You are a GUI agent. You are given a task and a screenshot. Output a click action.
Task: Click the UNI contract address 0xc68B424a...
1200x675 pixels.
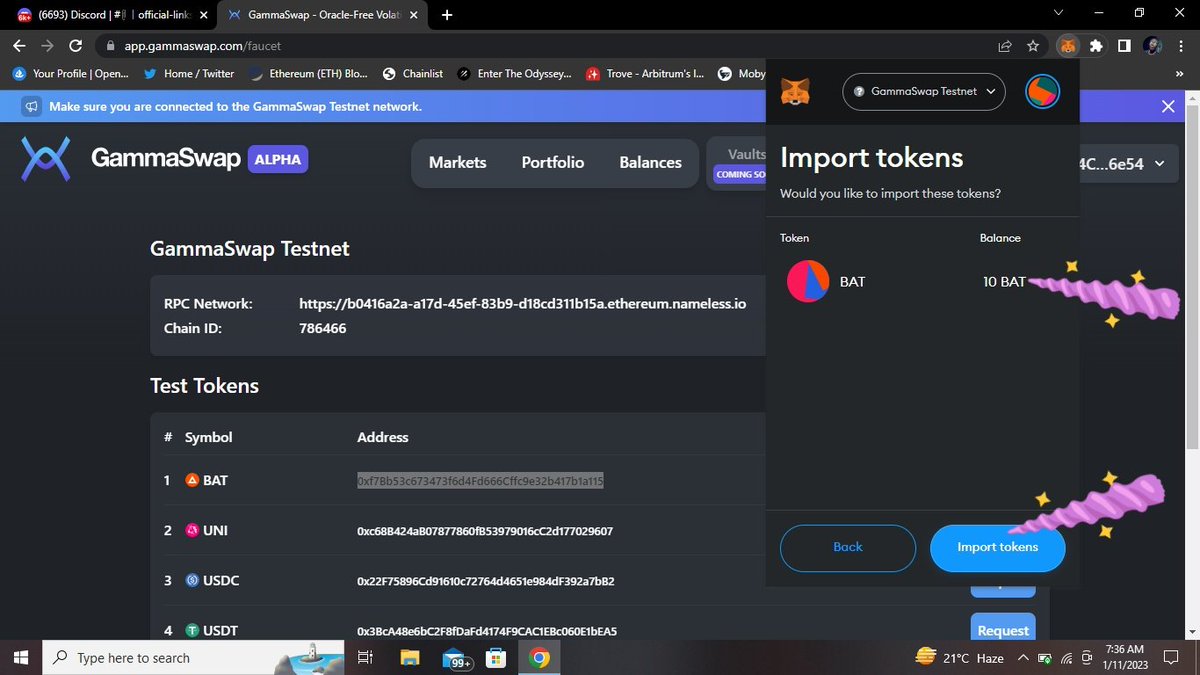click(x=485, y=531)
